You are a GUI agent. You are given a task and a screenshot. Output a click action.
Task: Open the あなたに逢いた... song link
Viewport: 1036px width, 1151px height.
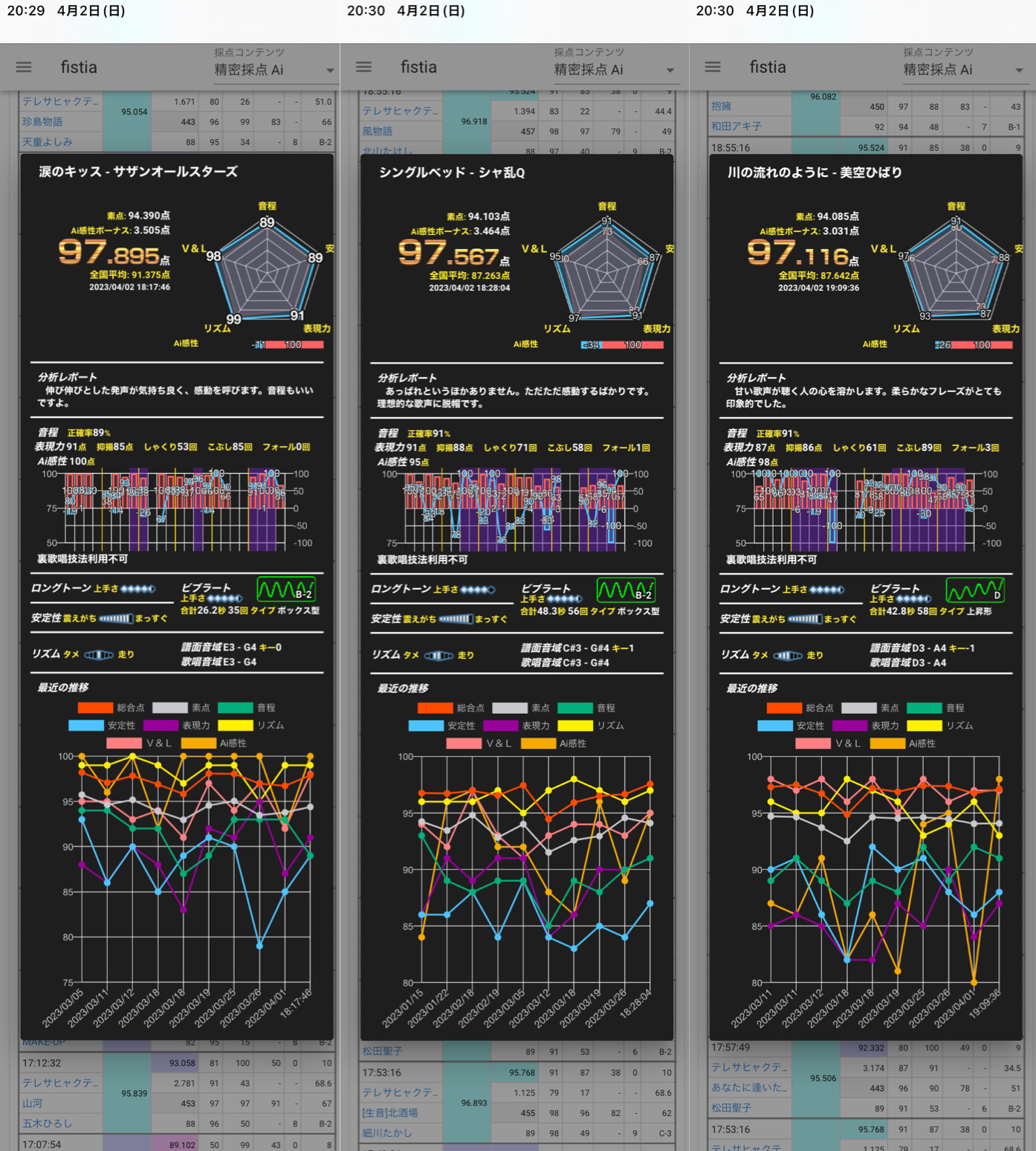749,1087
